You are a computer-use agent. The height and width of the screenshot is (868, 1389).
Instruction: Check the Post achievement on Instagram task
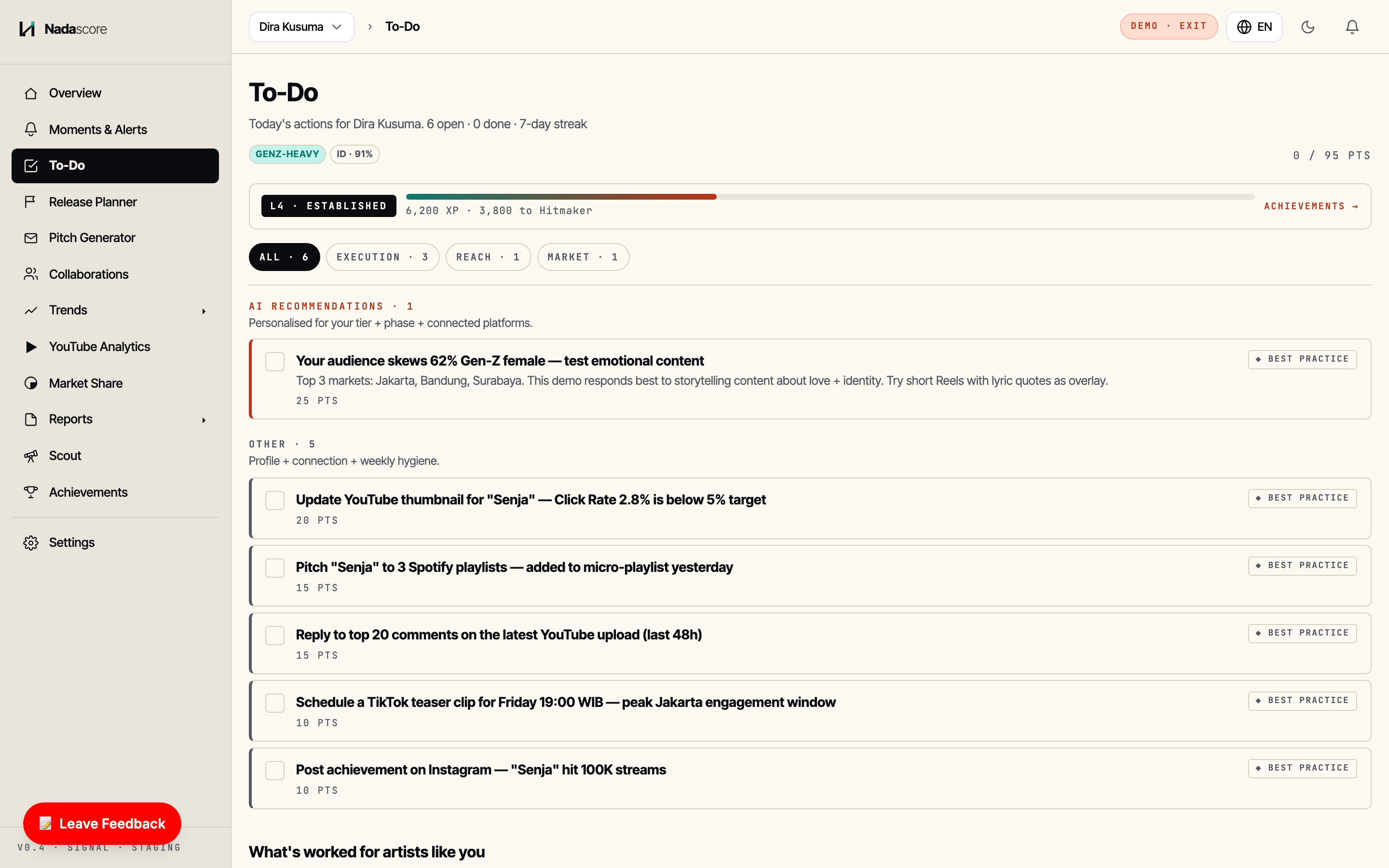tap(275, 771)
